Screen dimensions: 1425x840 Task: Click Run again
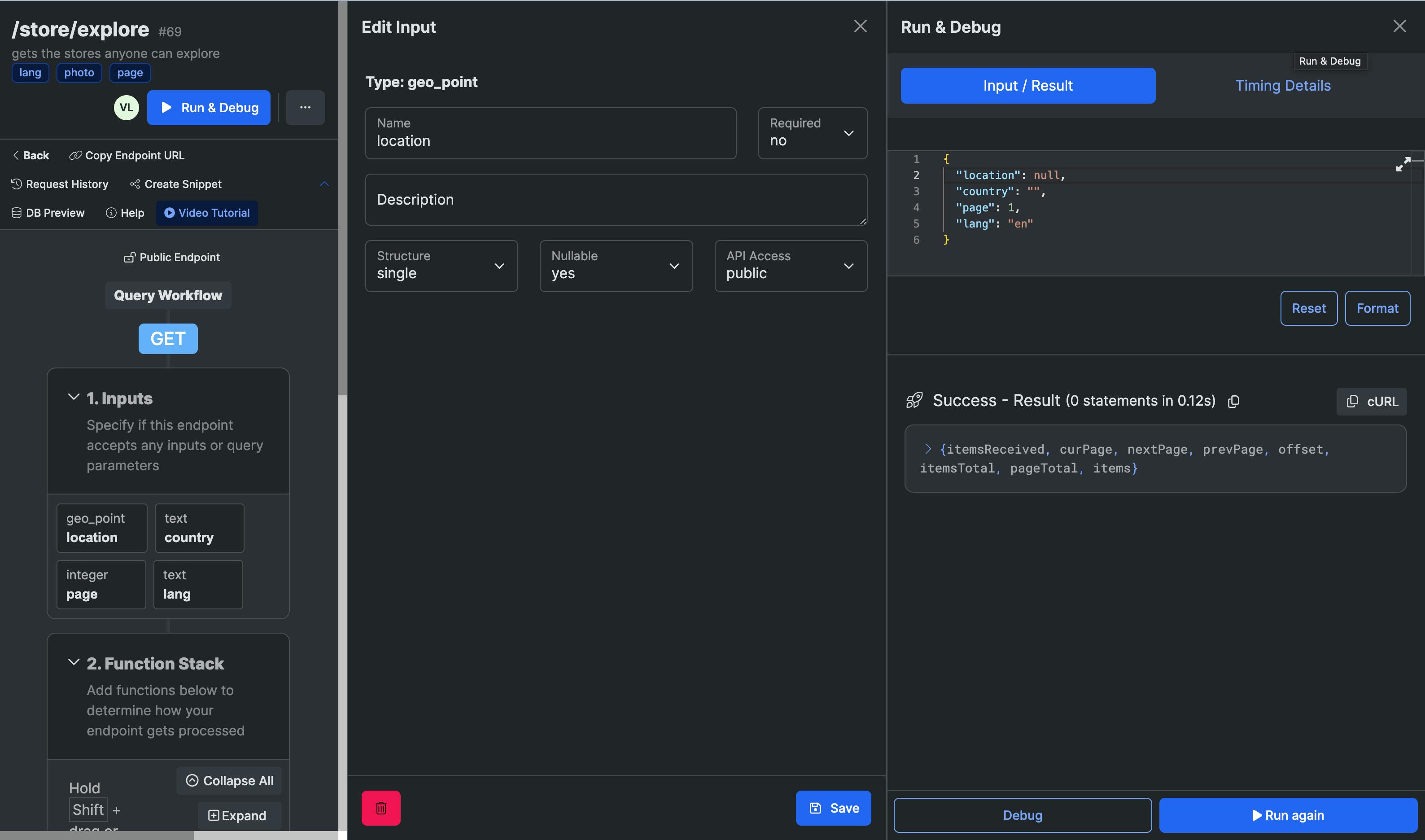1288,816
